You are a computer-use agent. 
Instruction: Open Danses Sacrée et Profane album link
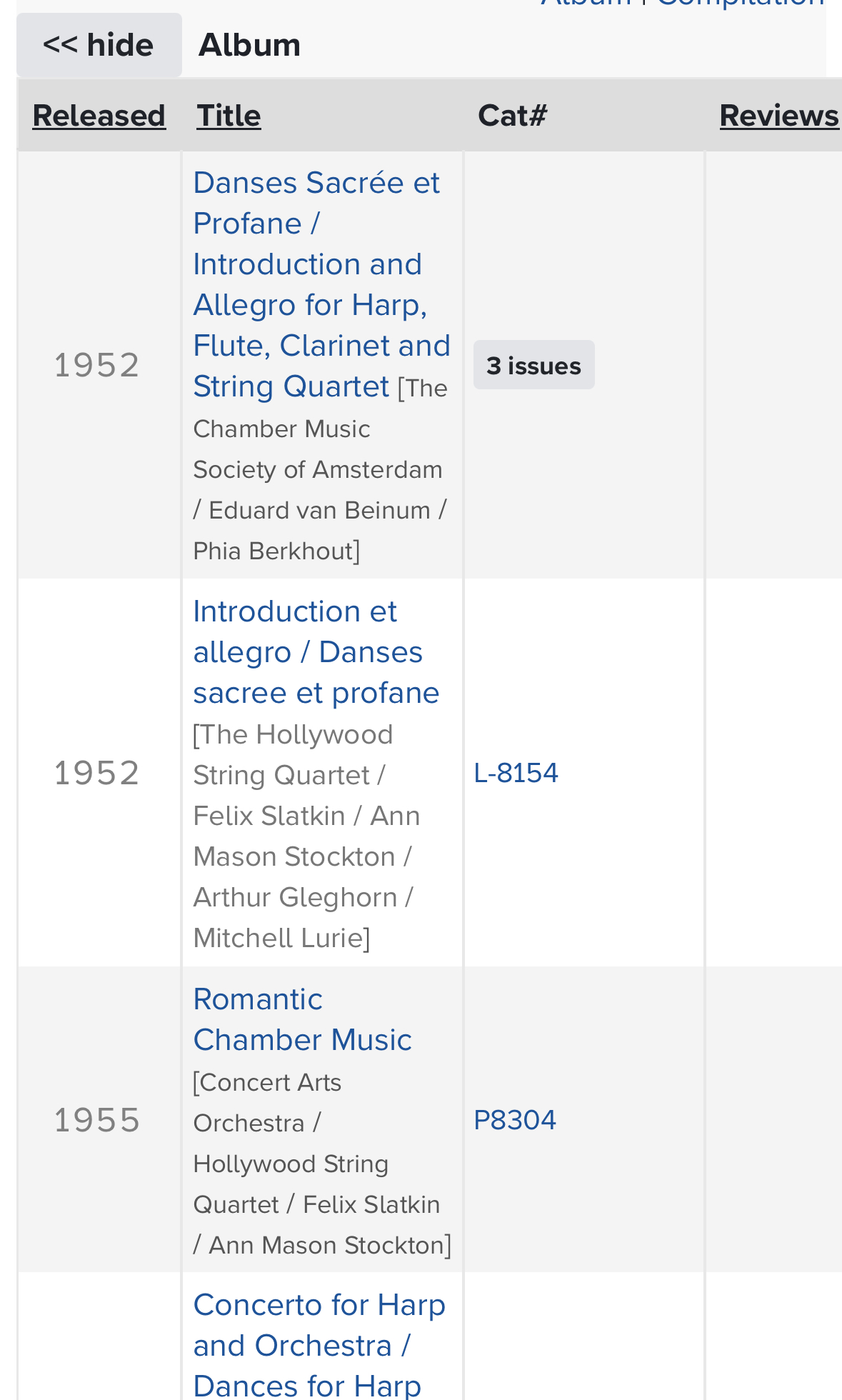pyautogui.click(x=321, y=284)
